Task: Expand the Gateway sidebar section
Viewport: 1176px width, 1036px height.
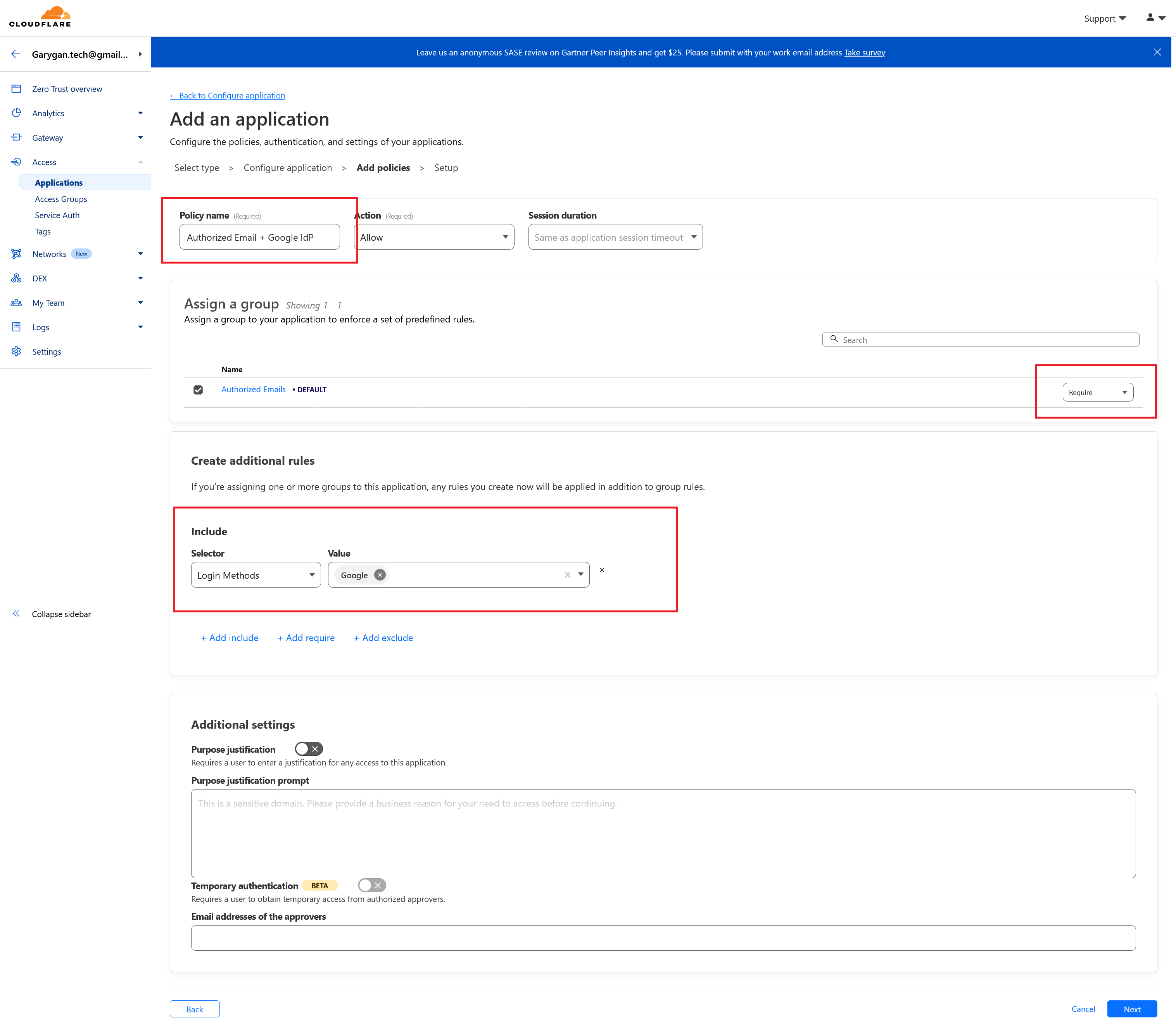Action: (x=140, y=138)
